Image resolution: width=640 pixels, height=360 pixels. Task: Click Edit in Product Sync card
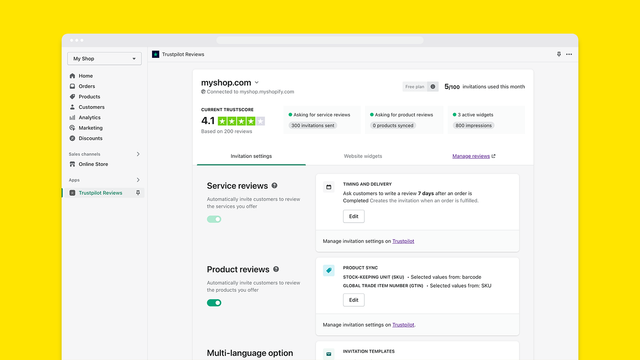pyautogui.click(x=353, y=300)
